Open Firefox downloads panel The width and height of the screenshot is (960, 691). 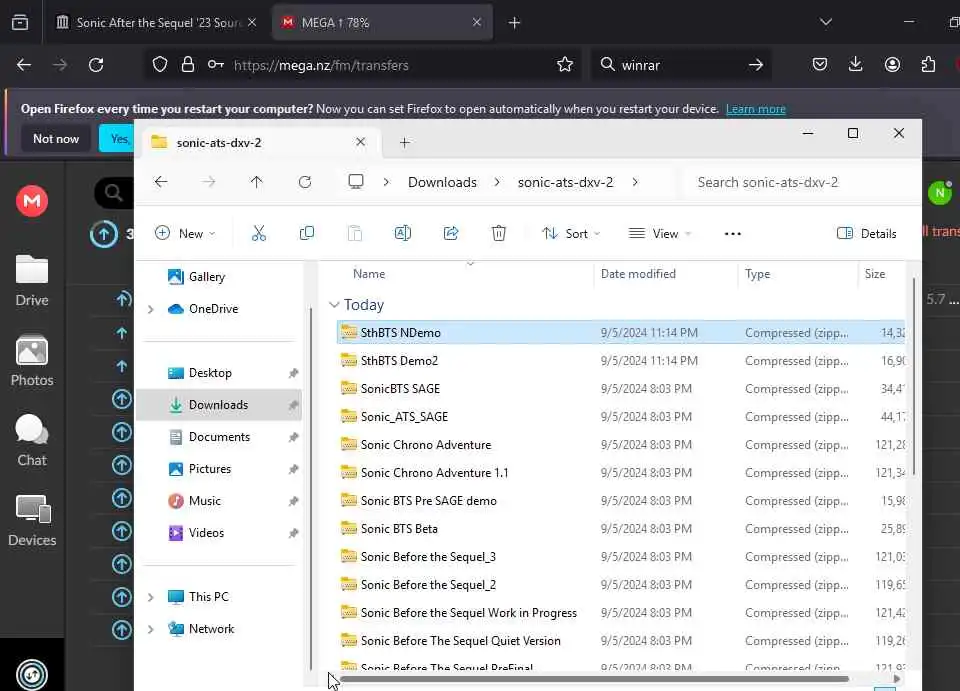855,65
